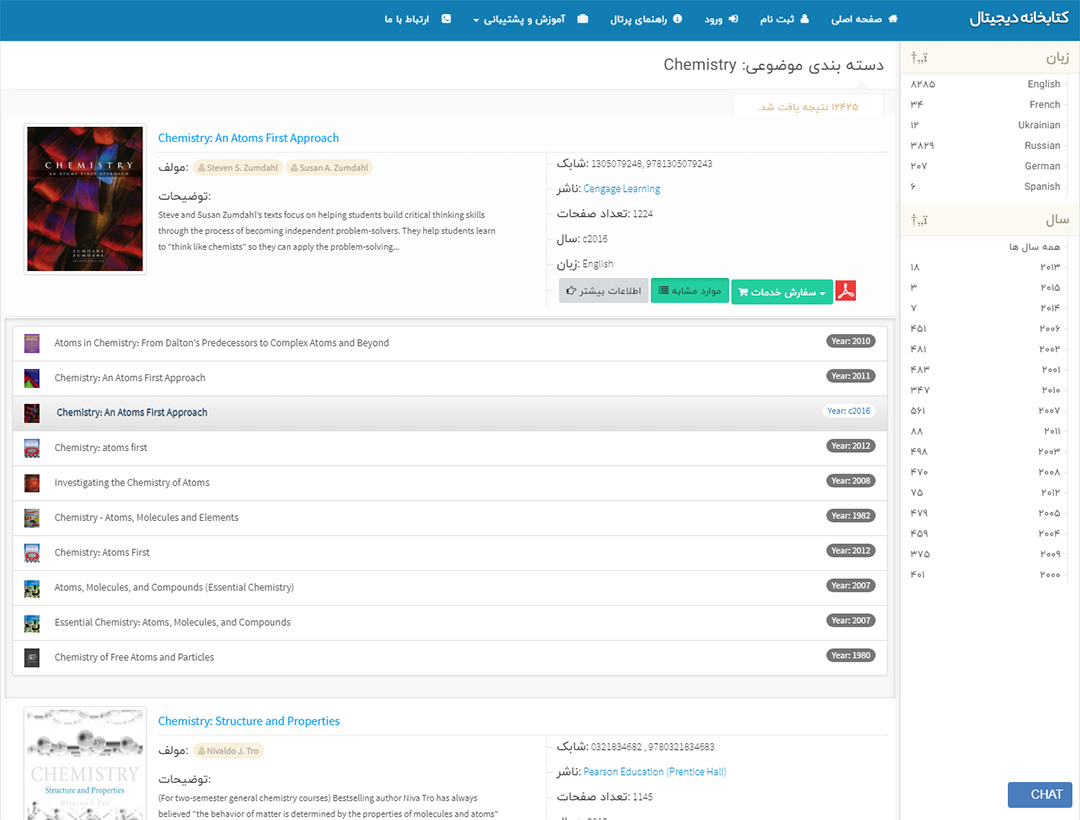The image size is (1080, 820).
Task: Click the Structure and Properties book cover
Action: click(x=85, y=764)
